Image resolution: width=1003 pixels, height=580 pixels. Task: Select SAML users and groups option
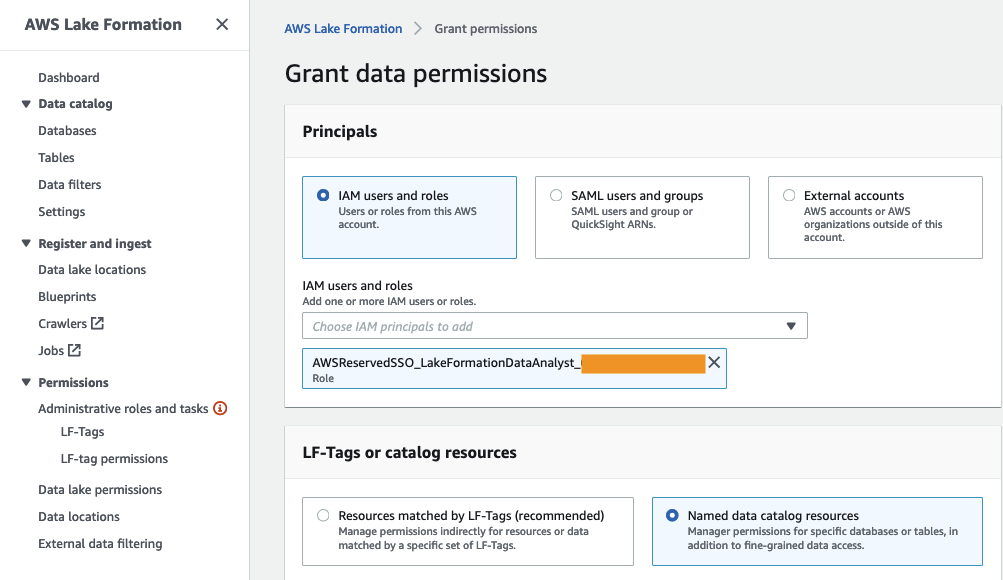pyautogui.click(x=556, y=196)
